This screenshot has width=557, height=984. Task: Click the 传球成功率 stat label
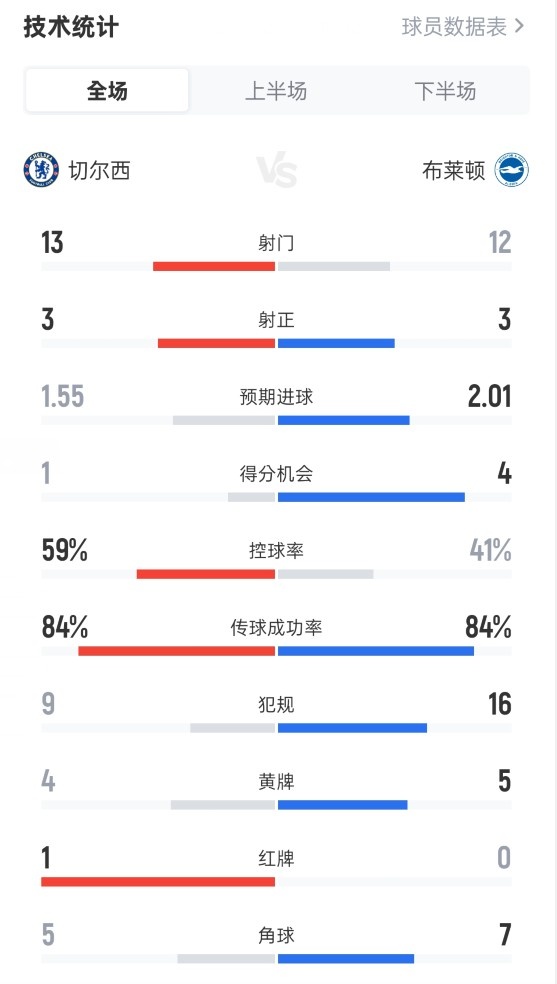click(x=276, y=628)
